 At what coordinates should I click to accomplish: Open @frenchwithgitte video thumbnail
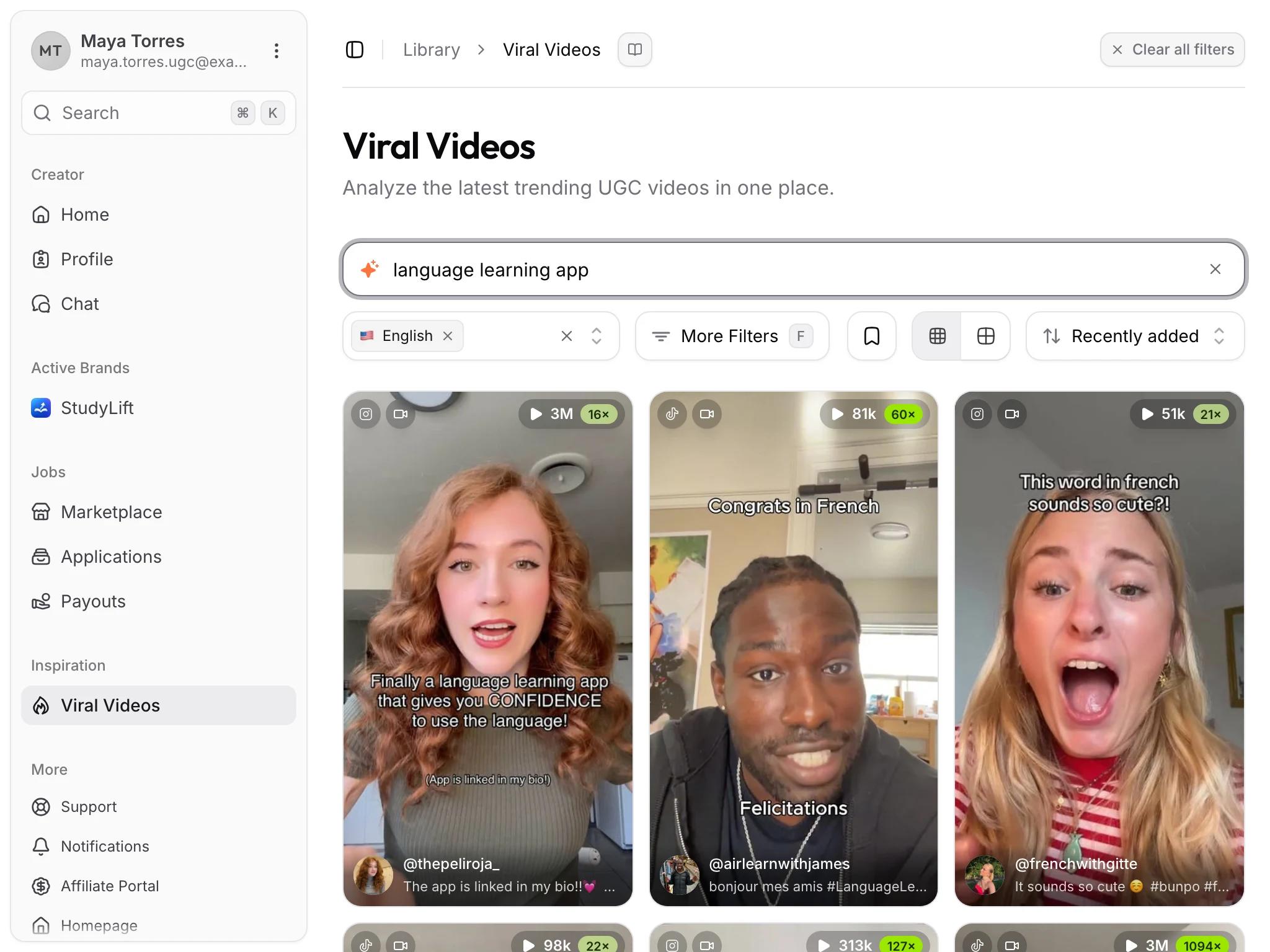[x=1099, y=648]
